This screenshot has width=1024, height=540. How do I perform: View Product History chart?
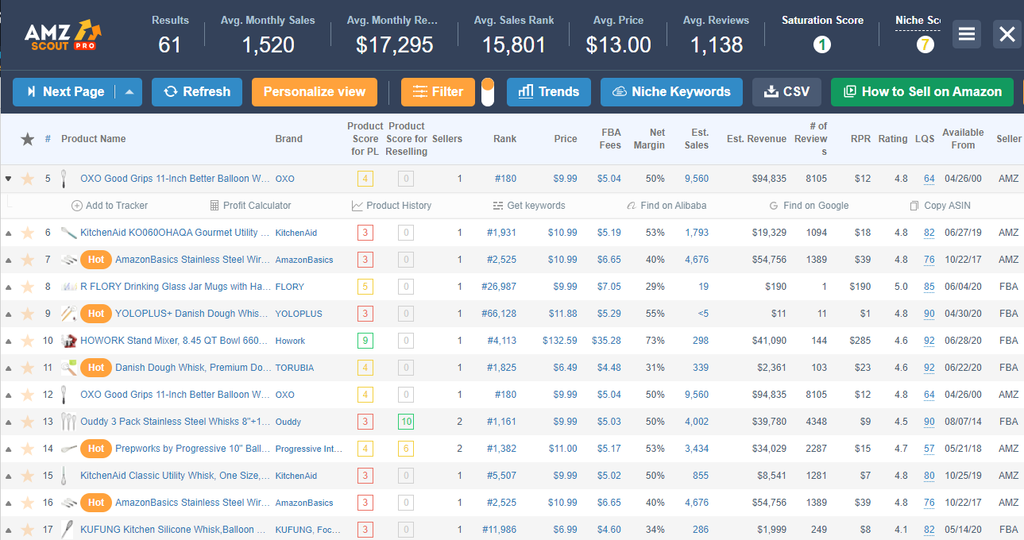click(391, 206)
